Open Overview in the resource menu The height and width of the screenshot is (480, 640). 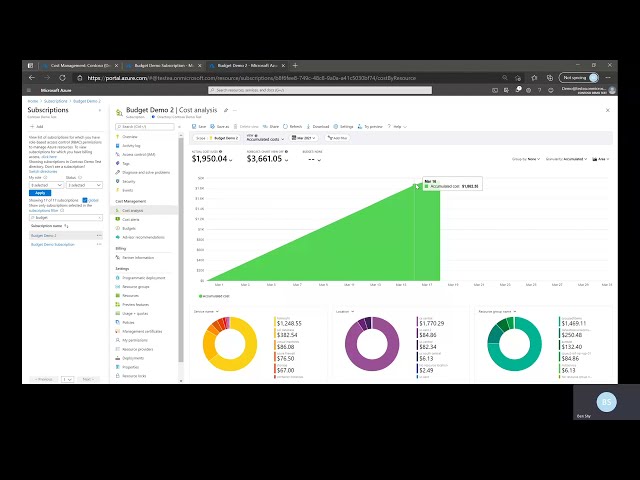pyautogui.click(x=130, y=137)
